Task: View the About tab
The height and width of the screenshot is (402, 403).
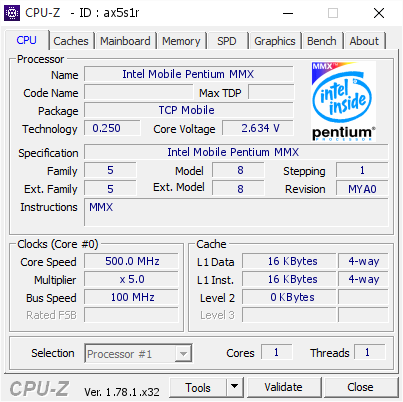Action: [x=364, y=41]
